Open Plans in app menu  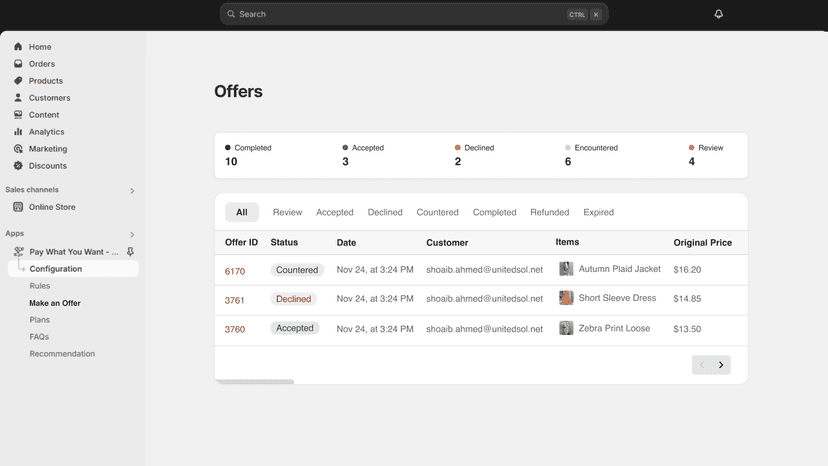[x=40, y=320]
